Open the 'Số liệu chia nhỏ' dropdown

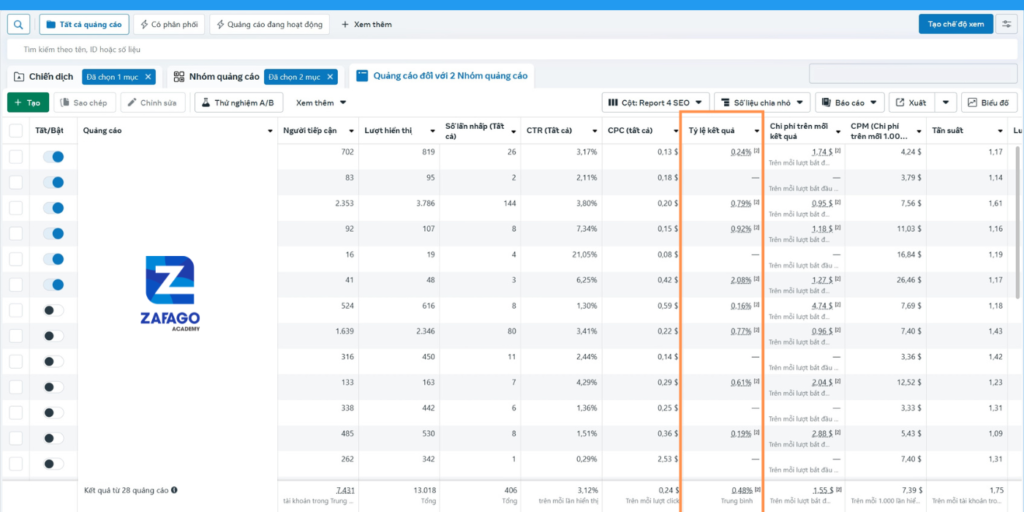[x=762, y=103]
